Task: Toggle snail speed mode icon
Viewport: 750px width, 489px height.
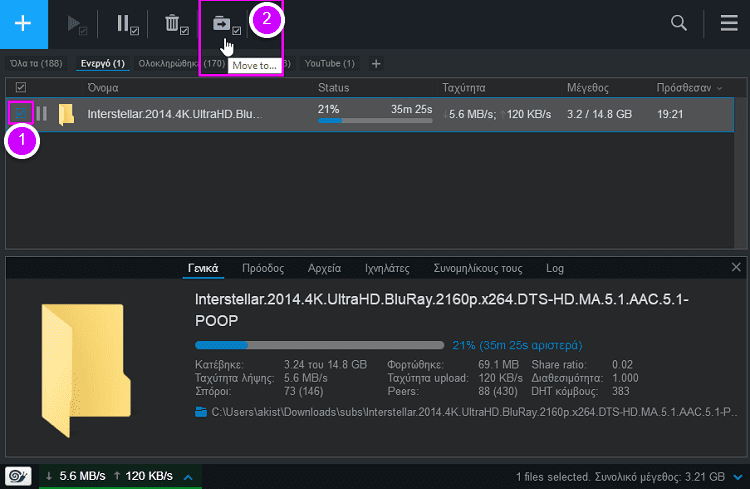Action: pyautogui.click(x=18, y=476)
